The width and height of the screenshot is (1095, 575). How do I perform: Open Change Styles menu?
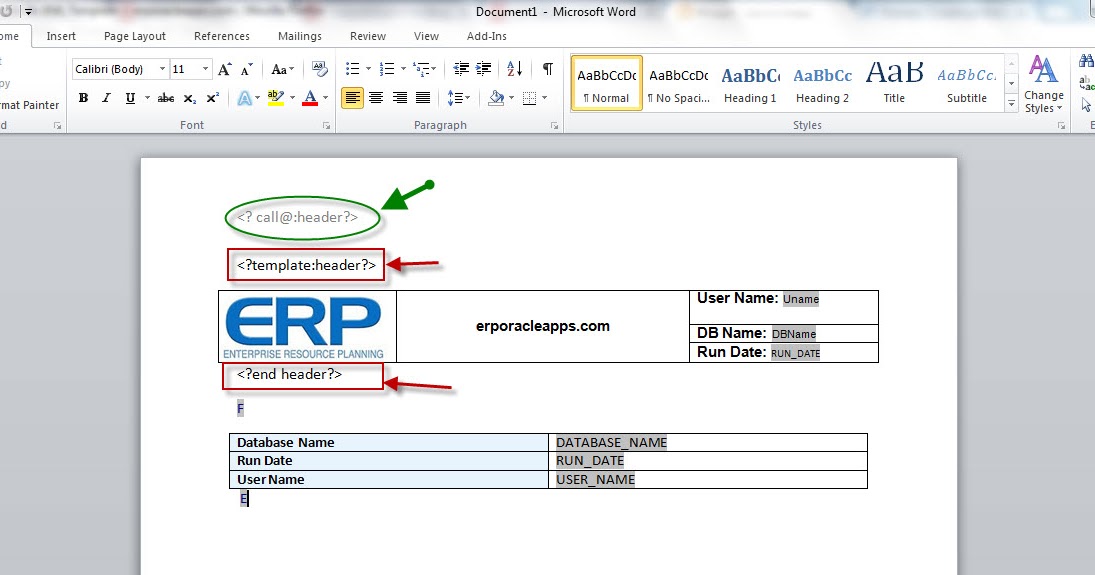[1043, 85]
